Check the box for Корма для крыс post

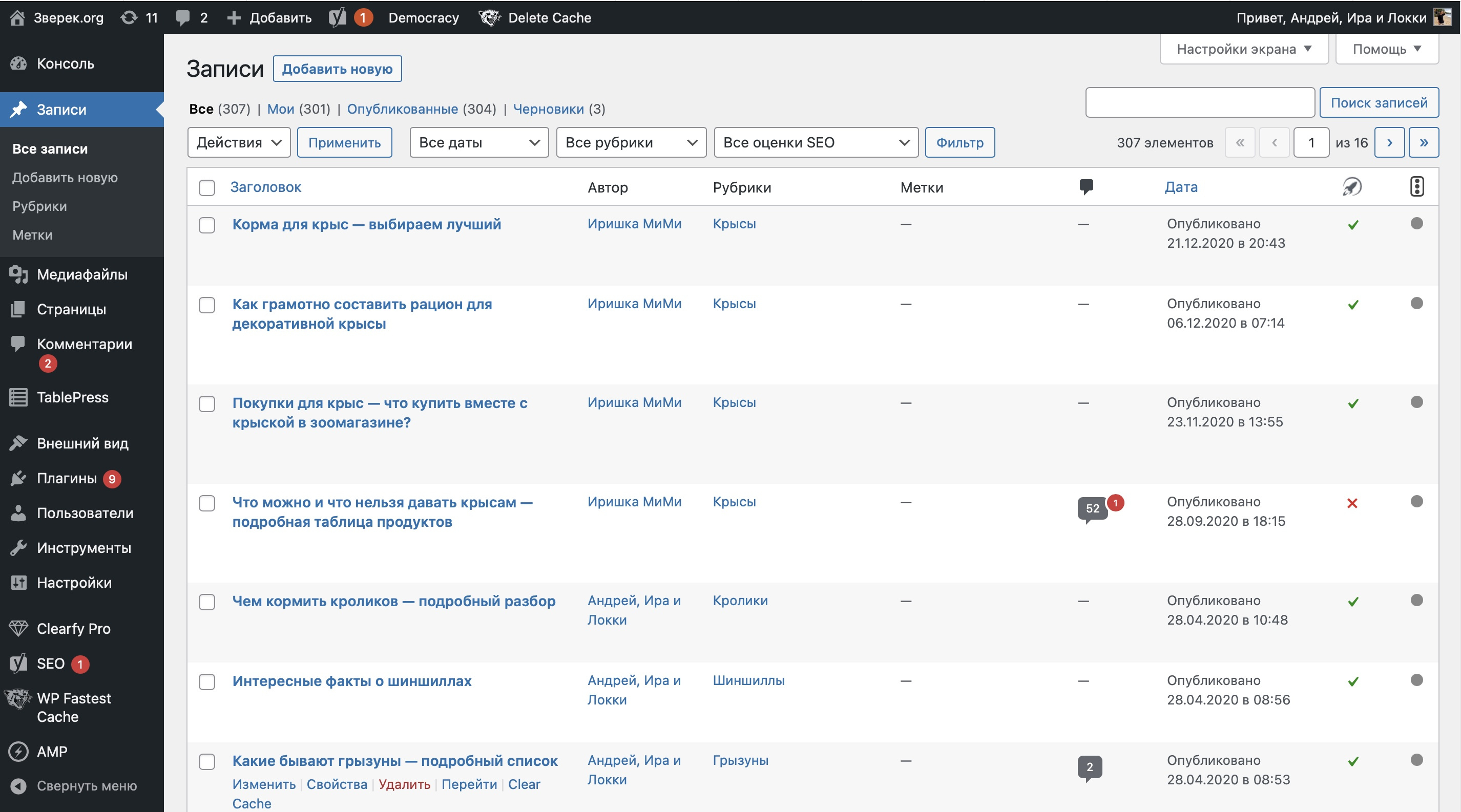pyautogui.click(x=207, y=225)
